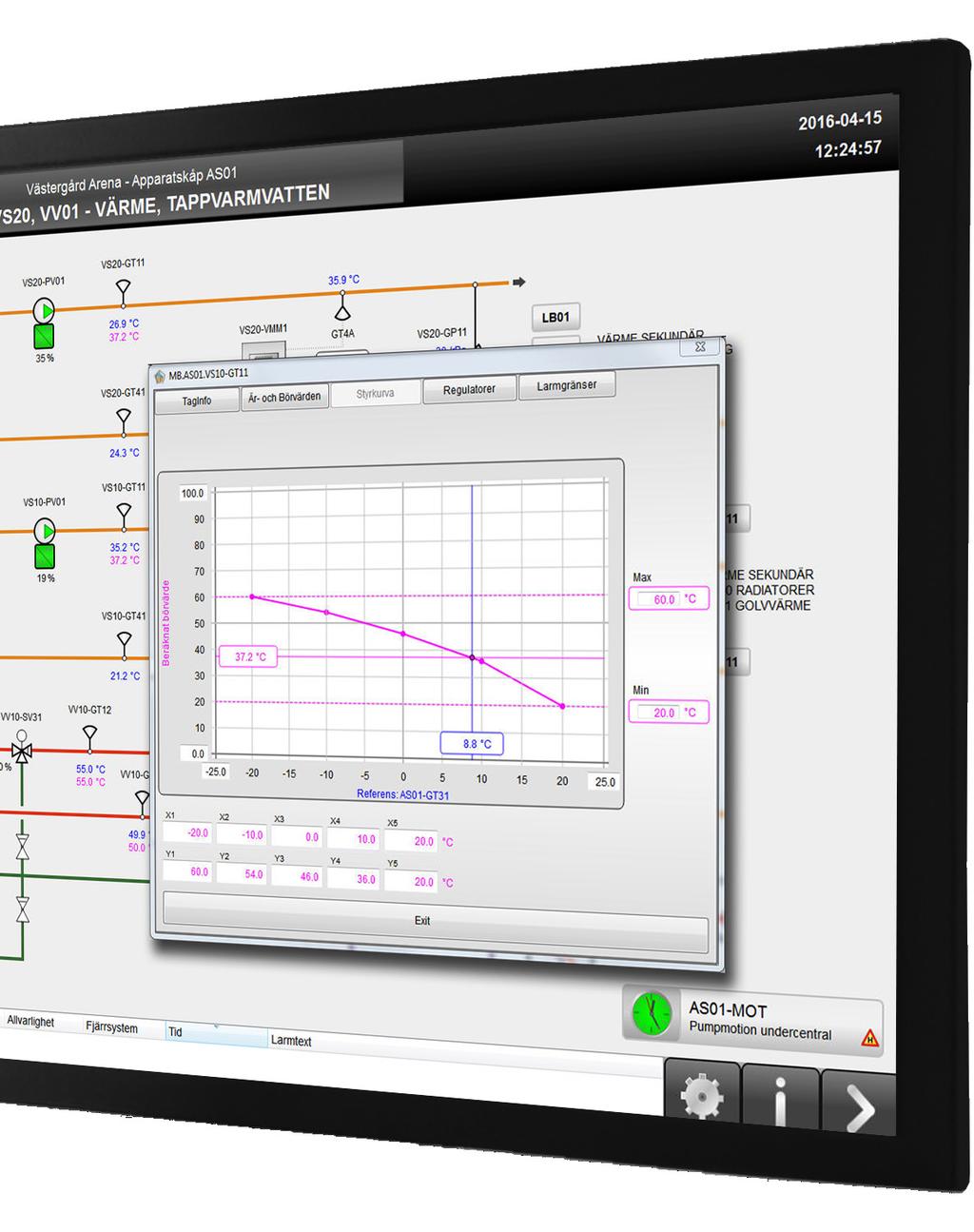Click the Y-axis maximum 100.0 field
This screenshot has height=1232, width=974.
click(x=193, y=493)
